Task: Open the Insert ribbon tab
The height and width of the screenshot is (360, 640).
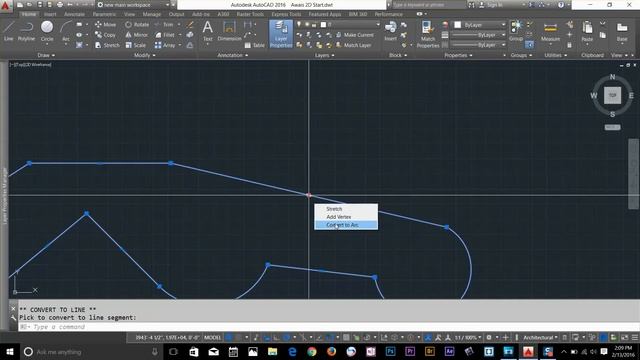Action: pyautogui.click(x=50, y=14)
